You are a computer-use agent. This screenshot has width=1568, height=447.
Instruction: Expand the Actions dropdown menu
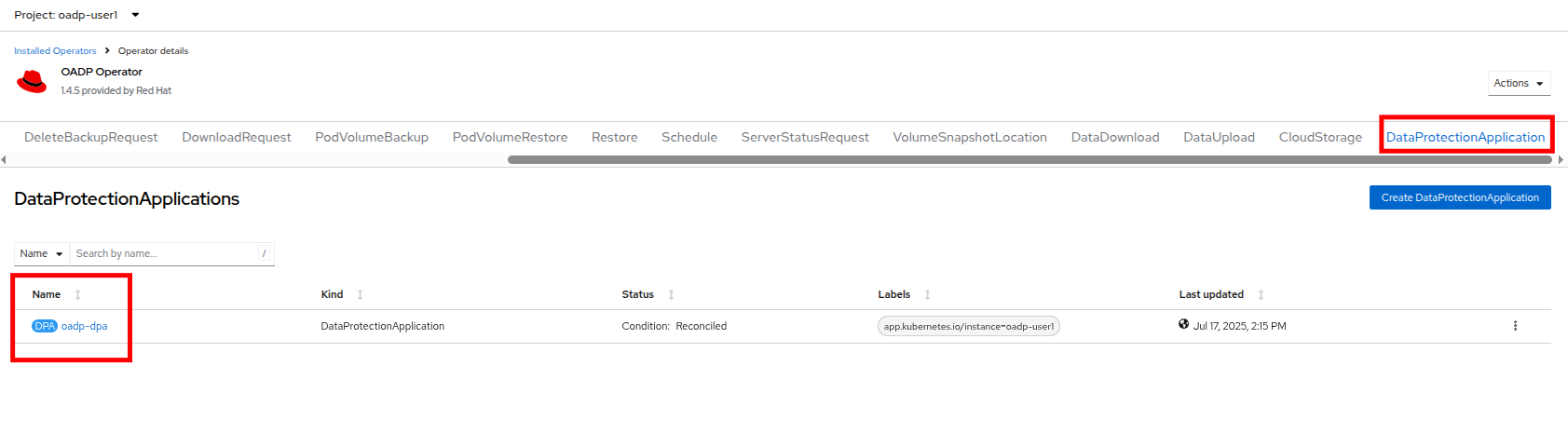point(1518,84)
